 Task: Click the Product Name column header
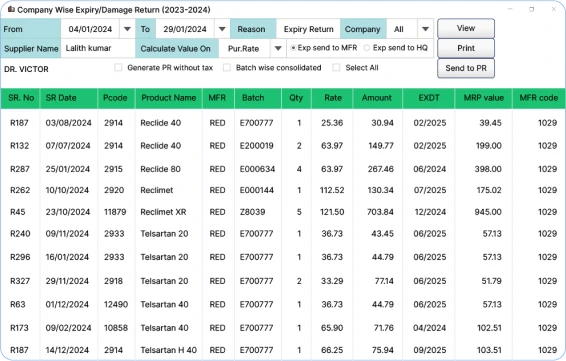tap(169, 98)
